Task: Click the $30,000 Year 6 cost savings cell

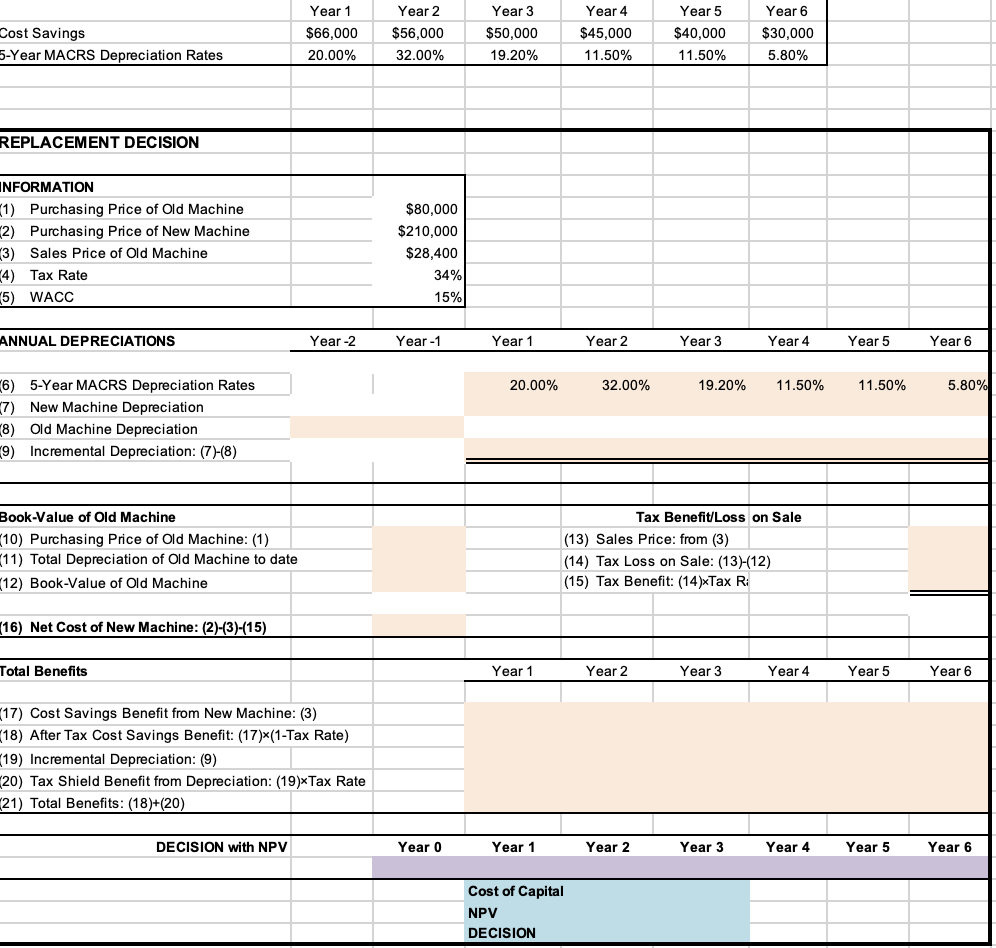Action: coord(787,33)
